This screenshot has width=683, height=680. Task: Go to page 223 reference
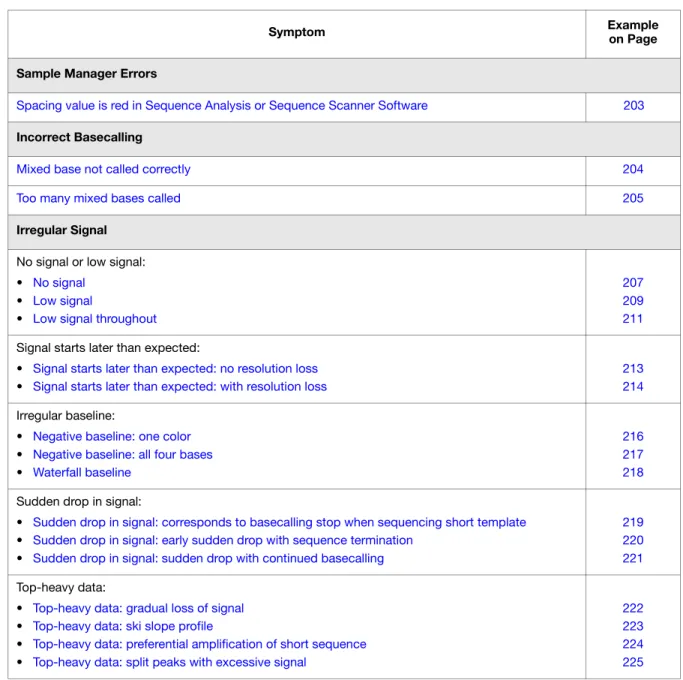(633, 626)
